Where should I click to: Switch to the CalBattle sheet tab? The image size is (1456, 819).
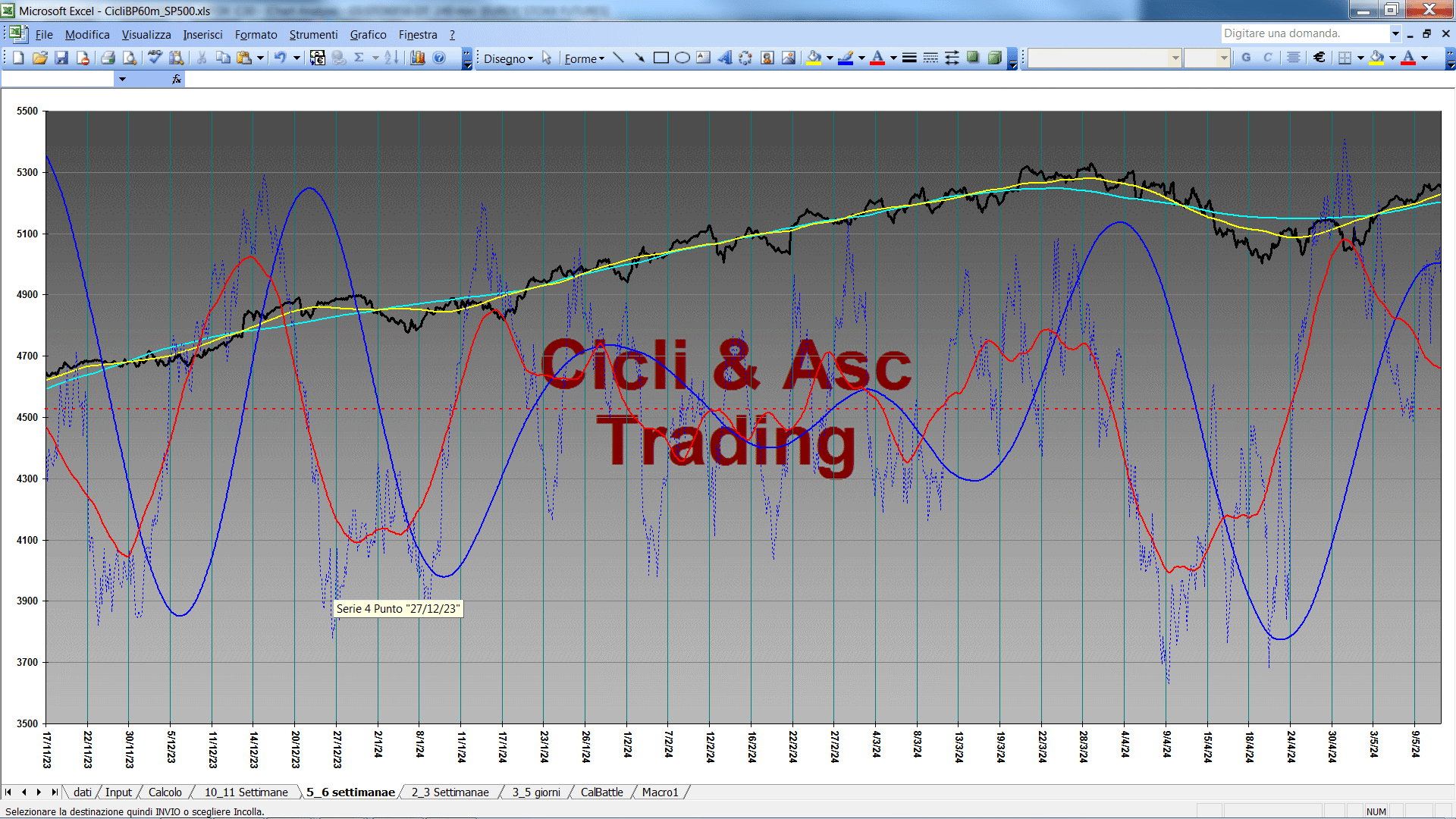coord(601,792)
